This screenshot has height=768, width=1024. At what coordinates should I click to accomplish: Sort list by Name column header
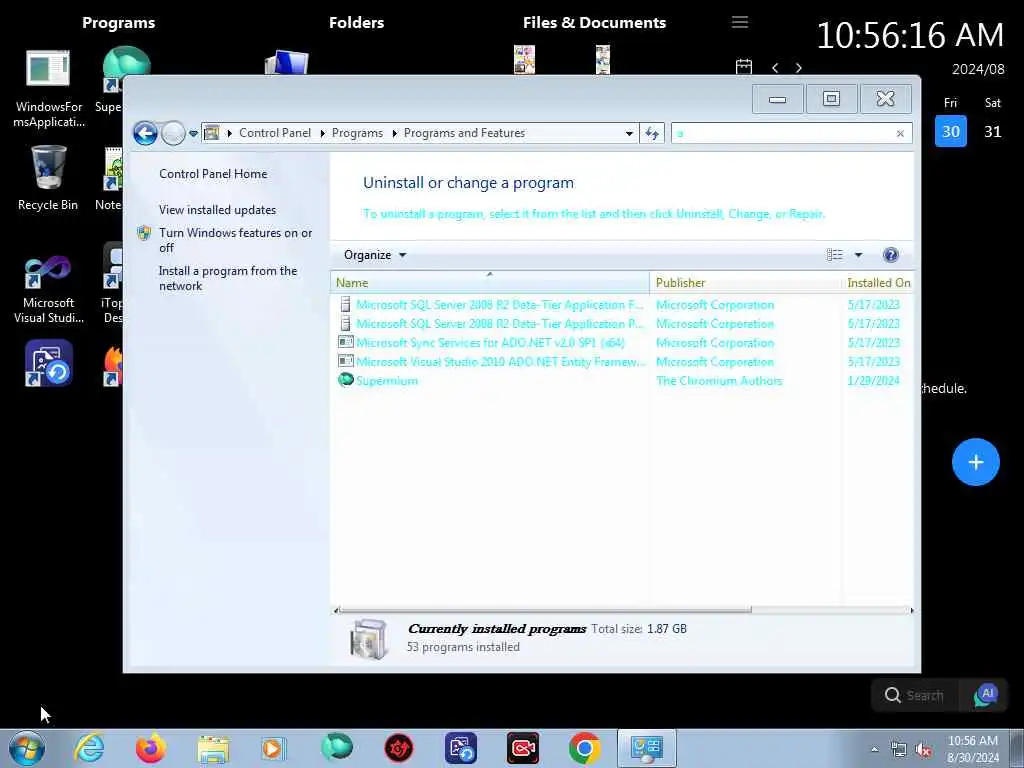point(490,283)
